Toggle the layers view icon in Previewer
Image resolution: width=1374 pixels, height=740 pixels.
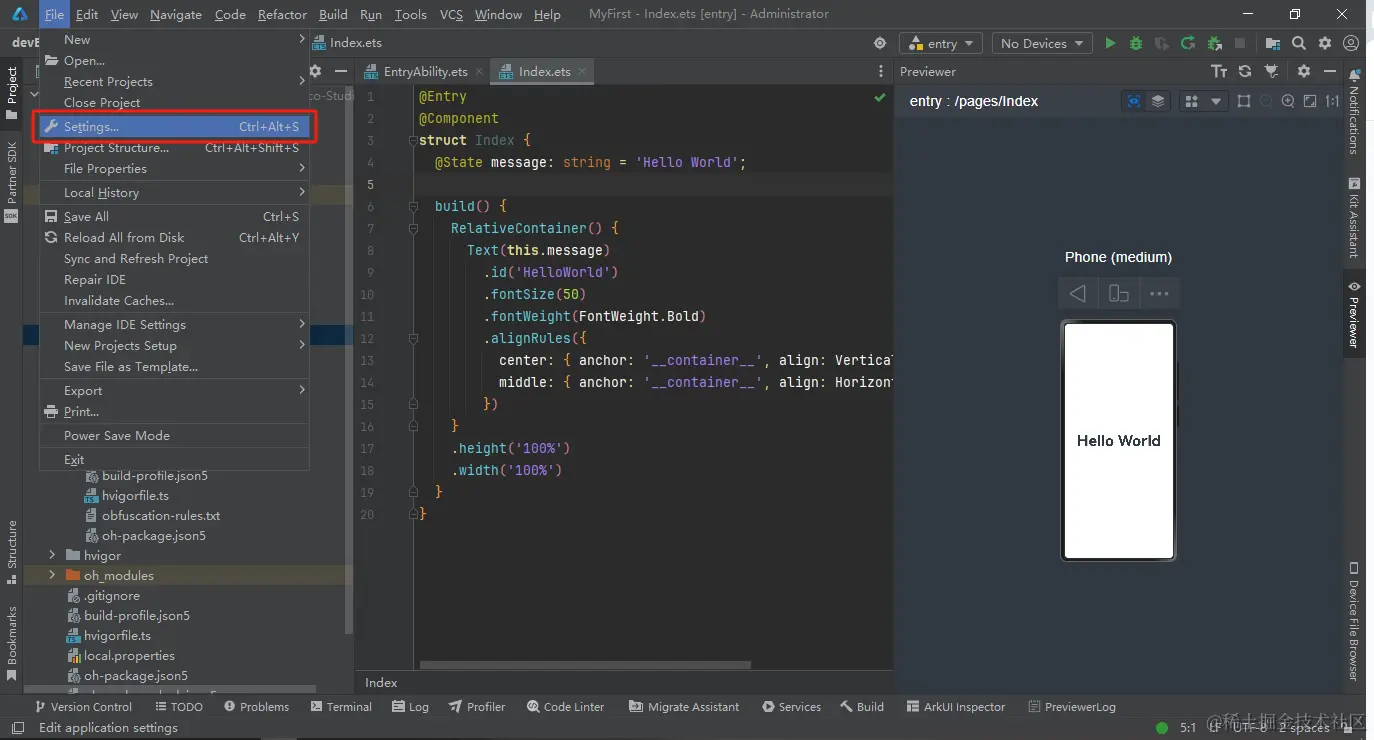[1158, 101]
